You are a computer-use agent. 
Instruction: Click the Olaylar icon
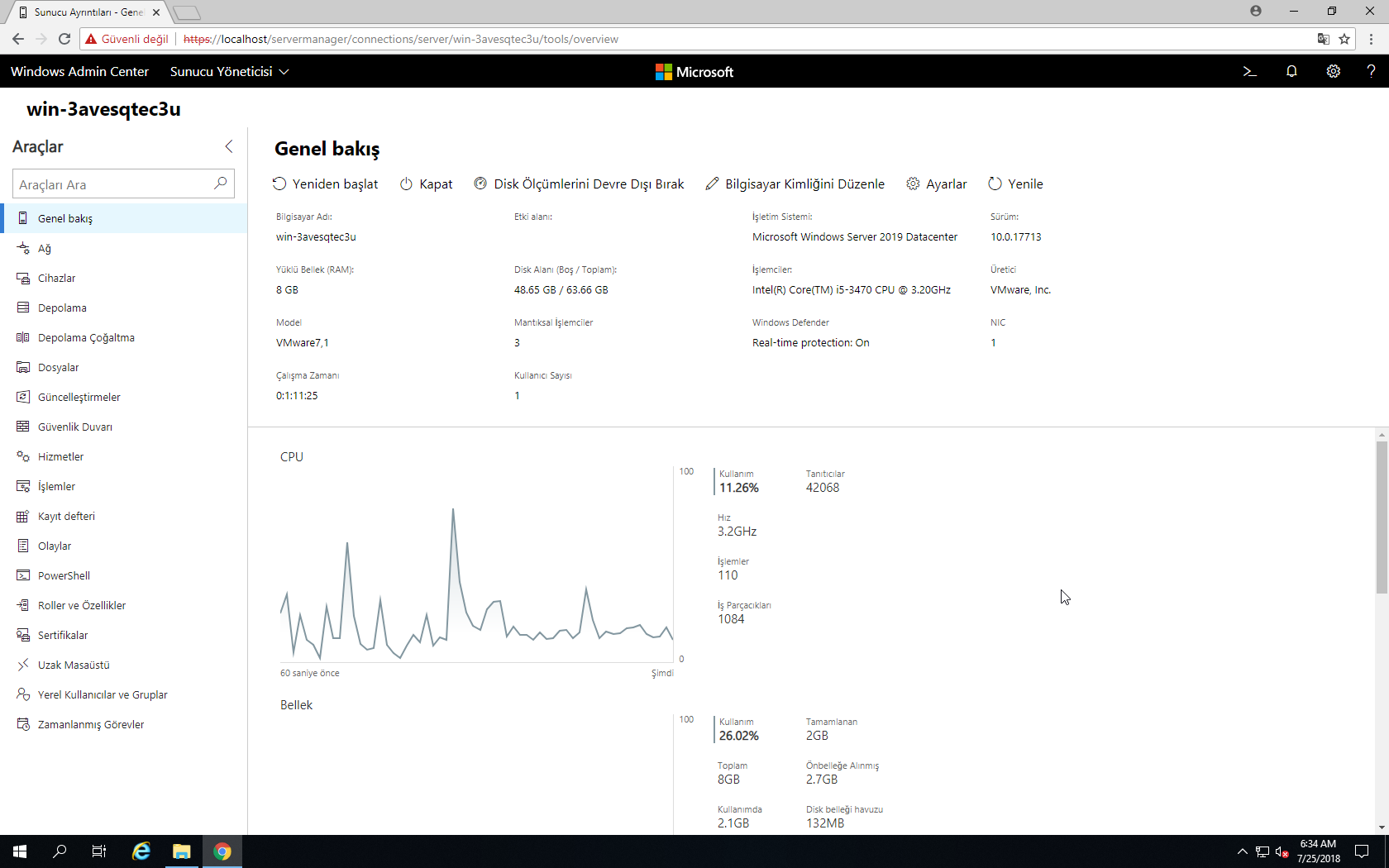(23, 546)
